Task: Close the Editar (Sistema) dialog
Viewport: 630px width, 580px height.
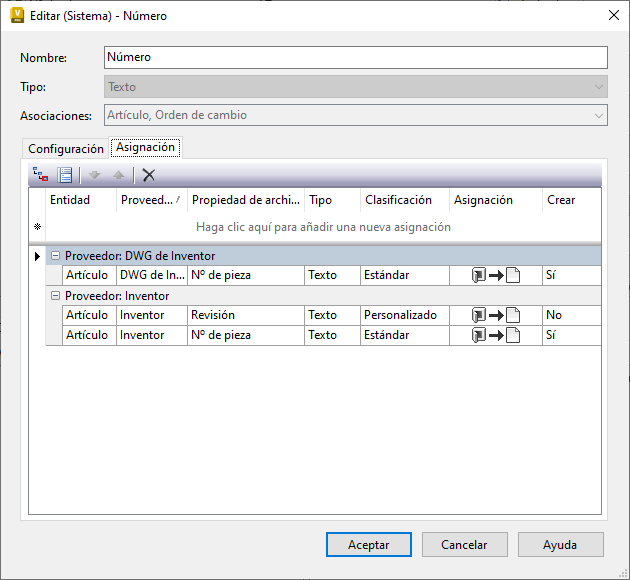Action: (x=614, y=15)
